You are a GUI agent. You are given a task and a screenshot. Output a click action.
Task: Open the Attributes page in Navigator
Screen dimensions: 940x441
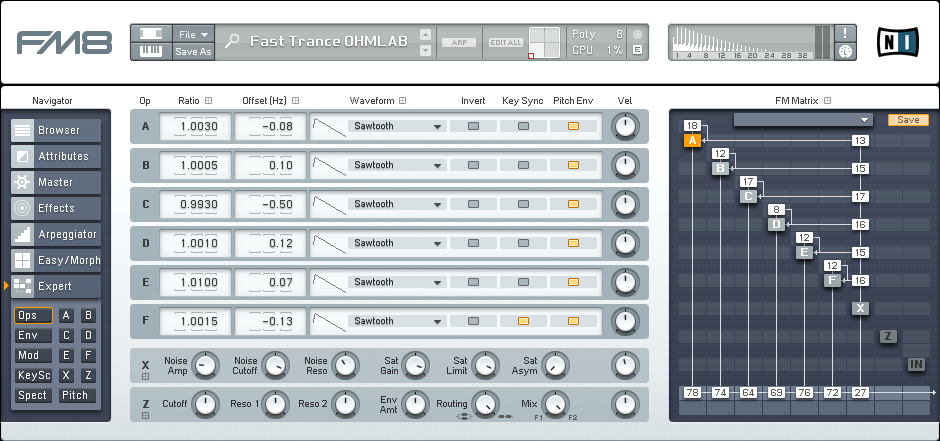[56, 156]
